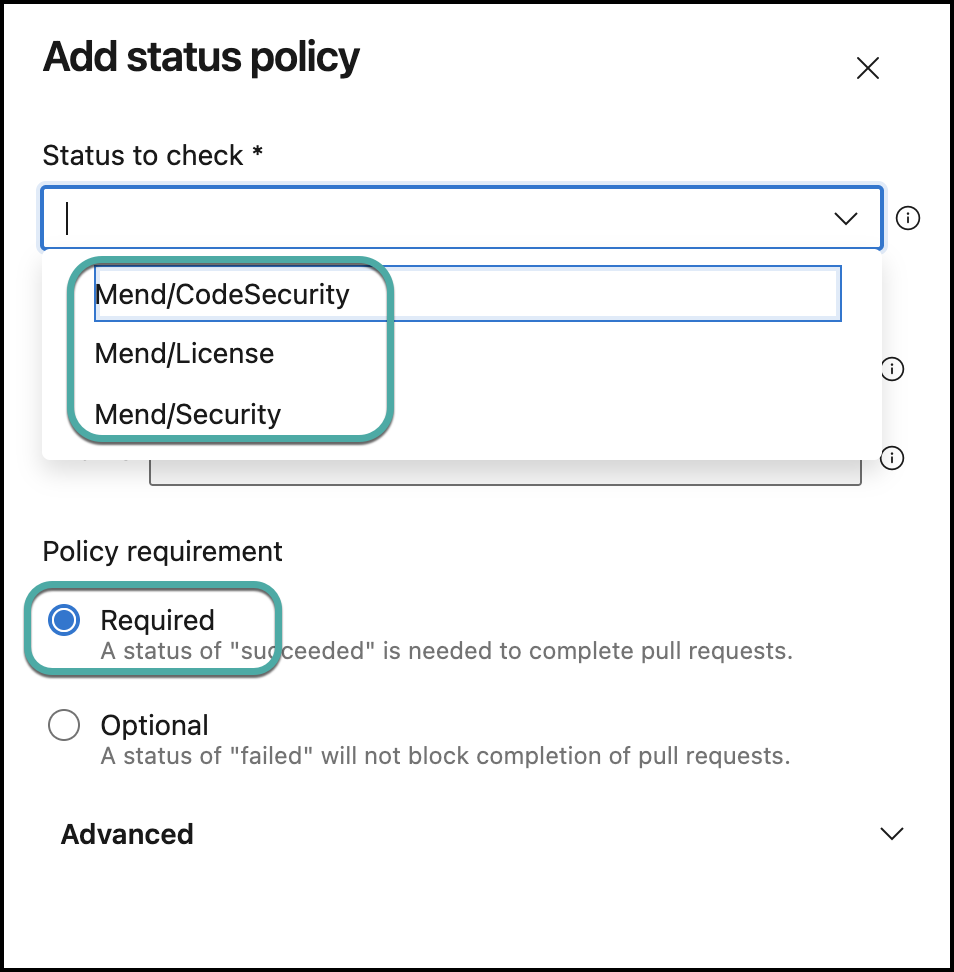Viewport: 954px width, 972px height.
Task: Click the middle info icon right of the dropdown list
Action: (892, 369)
